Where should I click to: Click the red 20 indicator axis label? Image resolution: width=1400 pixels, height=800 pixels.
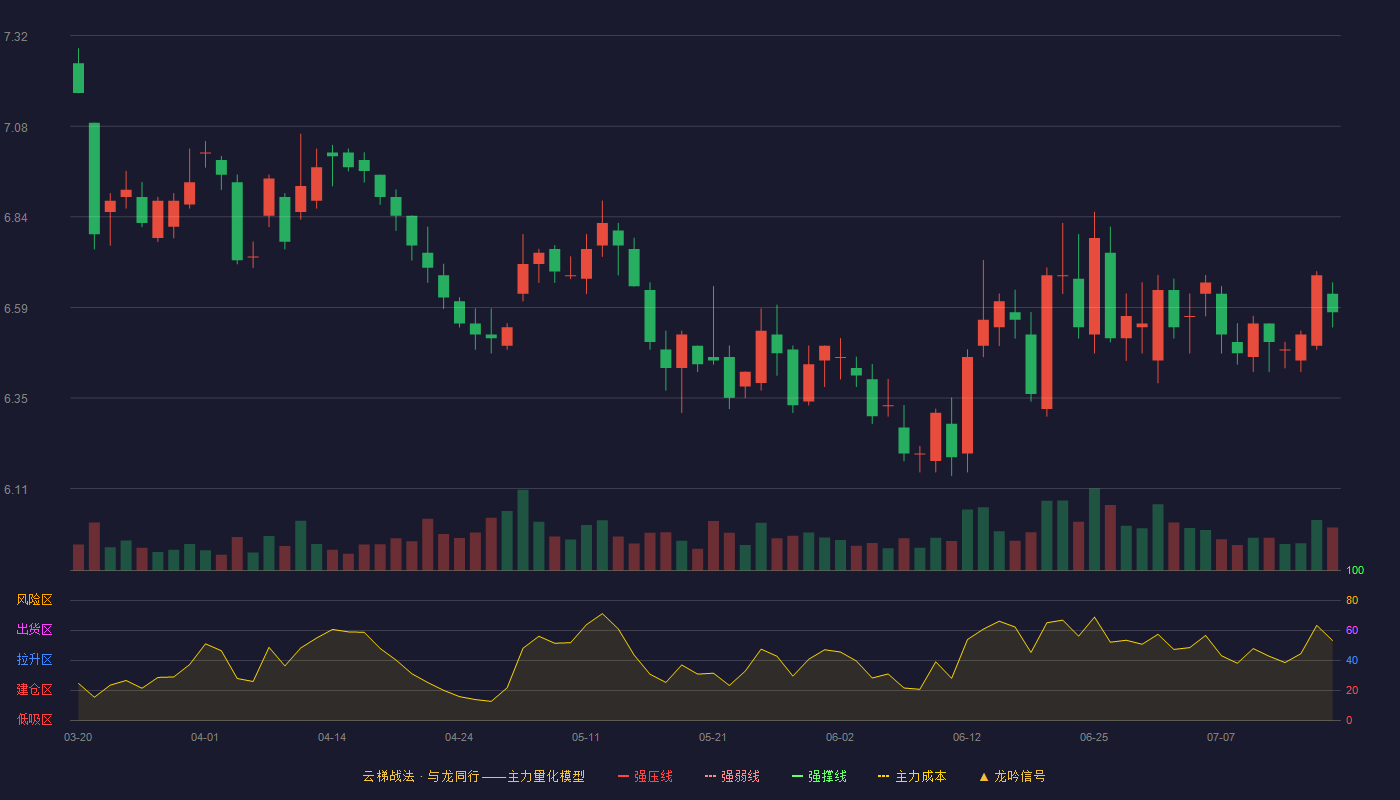pos(1352,690)
